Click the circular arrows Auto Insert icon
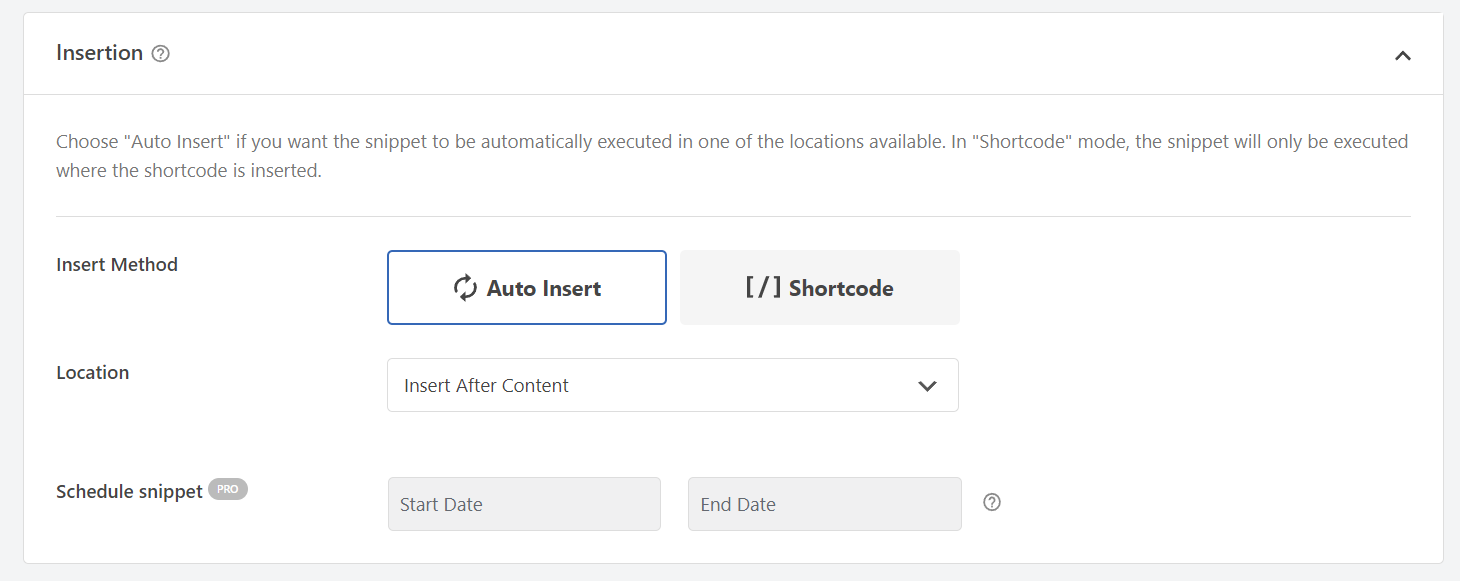The width and height of the screenshot is (1460, 581). pyautogui.click(x=465, y=288)
